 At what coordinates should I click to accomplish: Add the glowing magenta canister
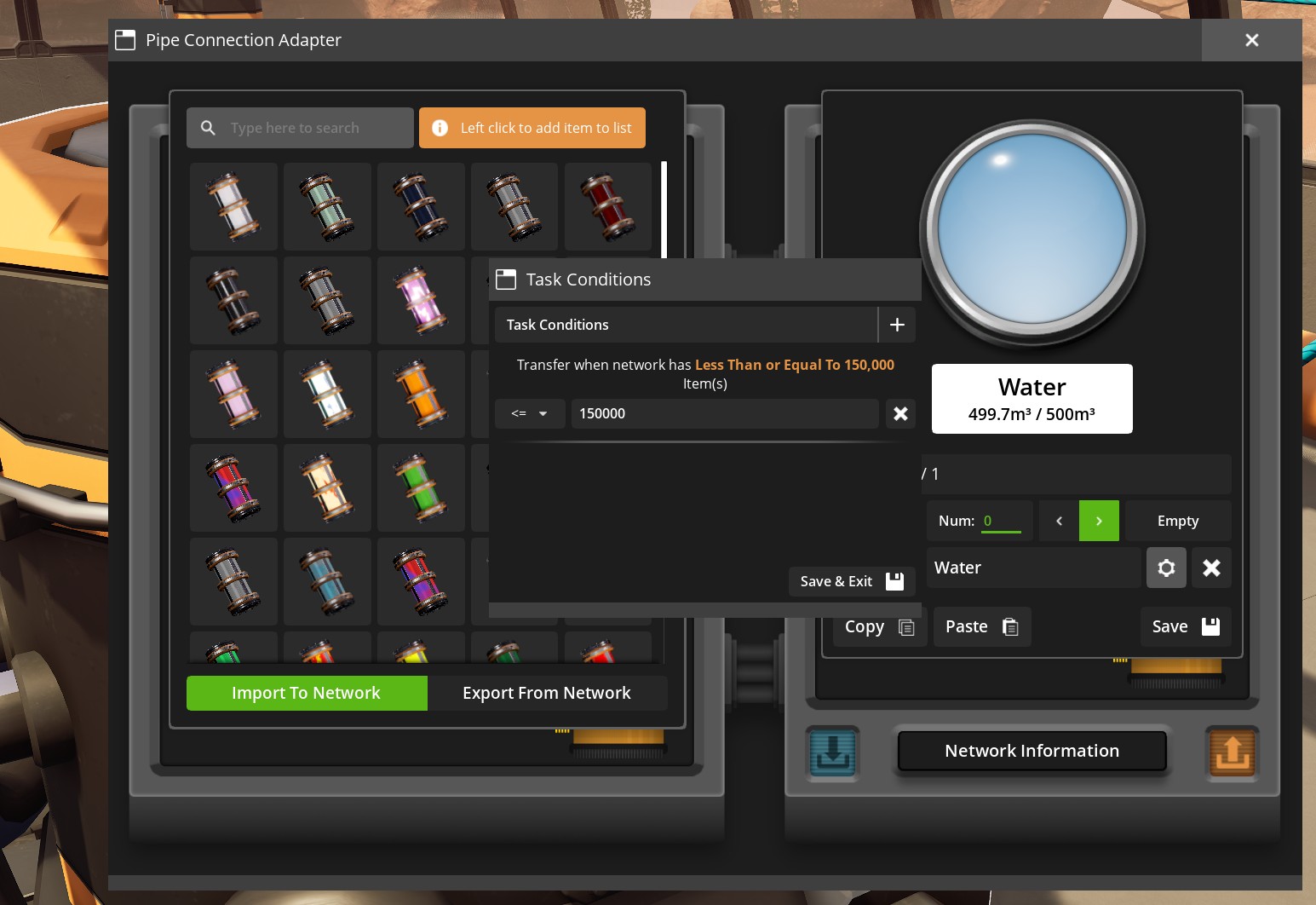(x=421, y=300)
